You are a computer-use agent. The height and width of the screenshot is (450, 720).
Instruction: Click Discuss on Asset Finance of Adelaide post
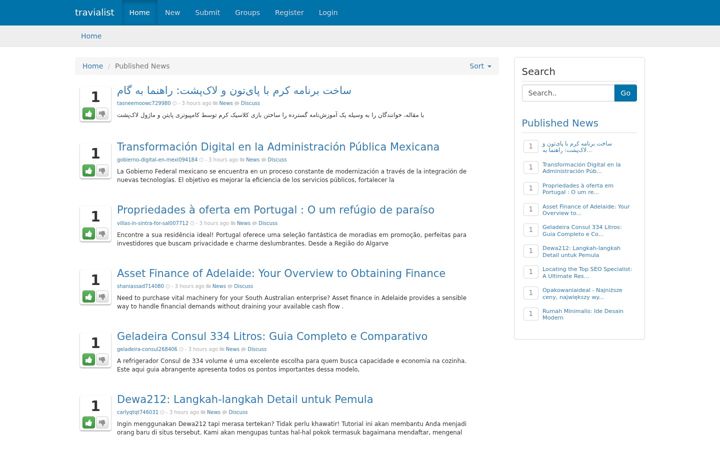(x=243, y=286)
